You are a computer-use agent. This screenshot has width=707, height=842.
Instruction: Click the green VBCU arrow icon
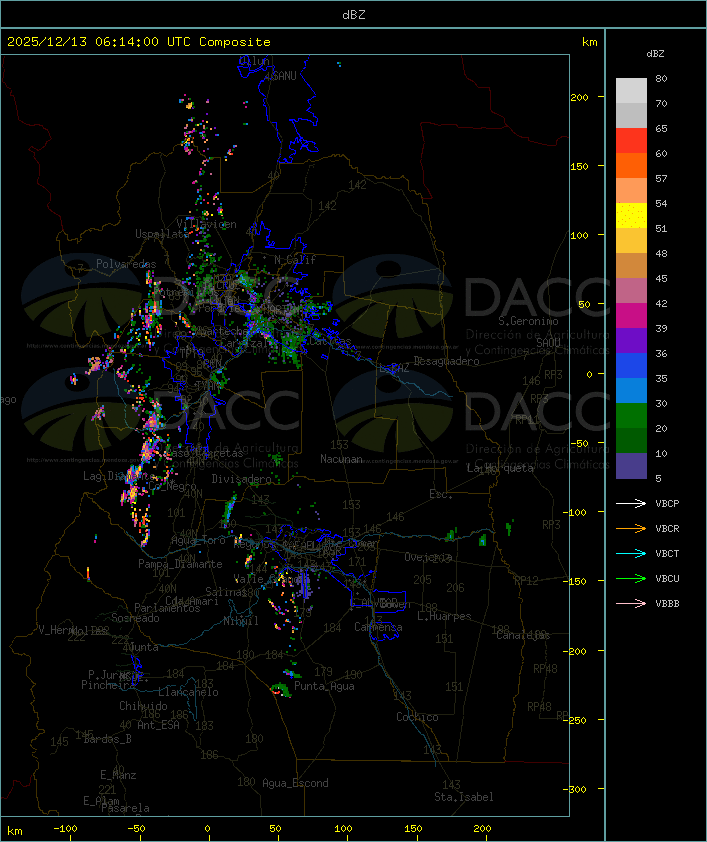click(x=631, y=578)
